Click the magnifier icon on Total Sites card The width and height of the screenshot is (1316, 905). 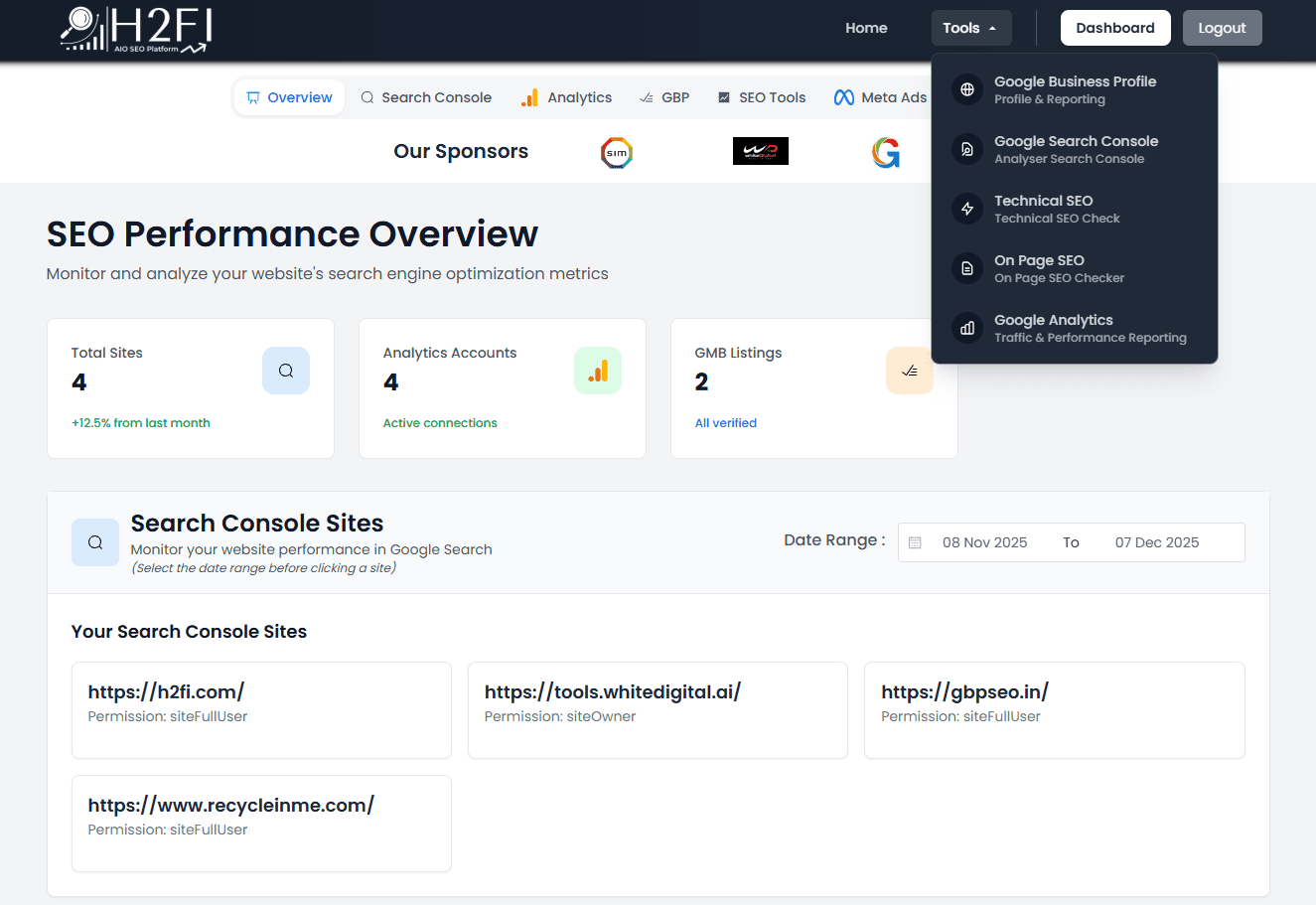tap(285, 370)
